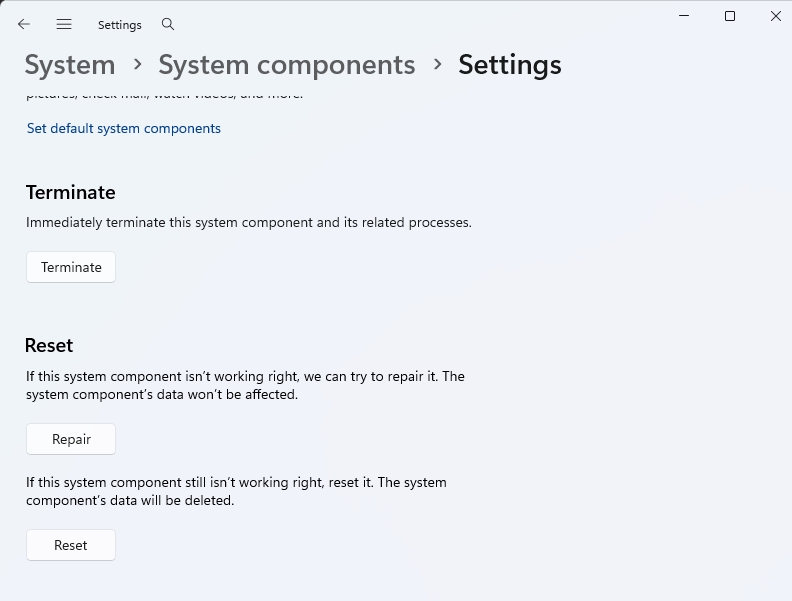Click chevron between System and System components

coord(137,65)
